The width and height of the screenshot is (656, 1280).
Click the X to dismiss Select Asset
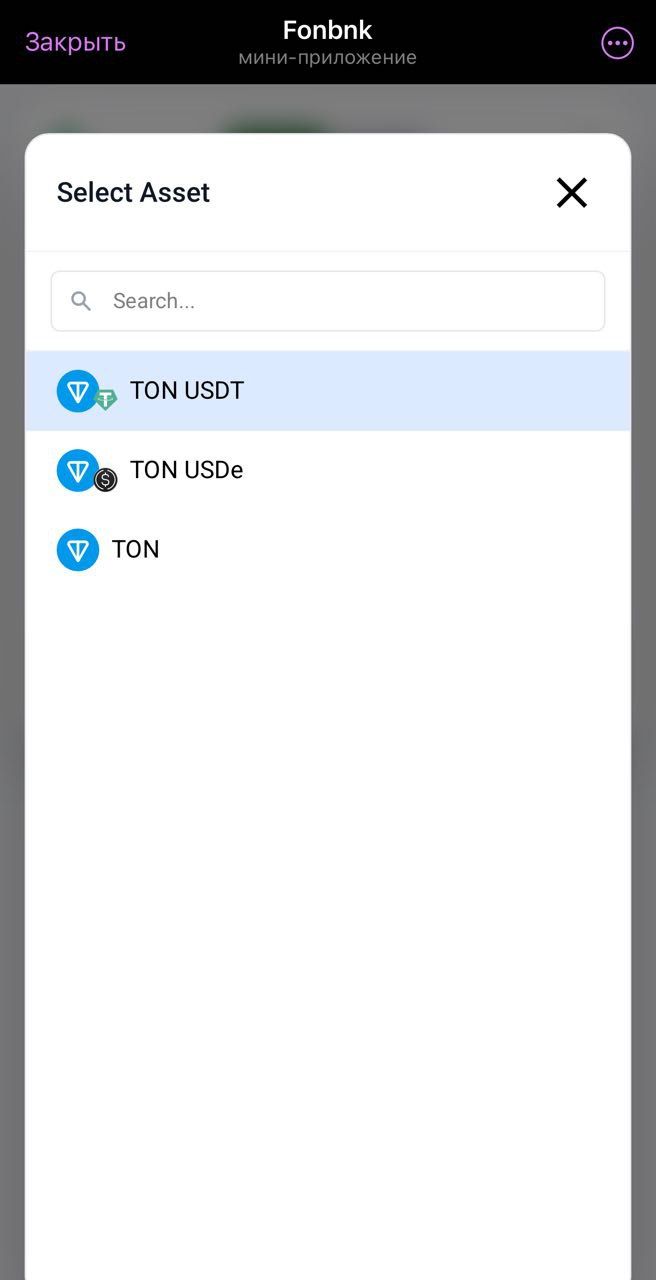(x=571, y=192)
